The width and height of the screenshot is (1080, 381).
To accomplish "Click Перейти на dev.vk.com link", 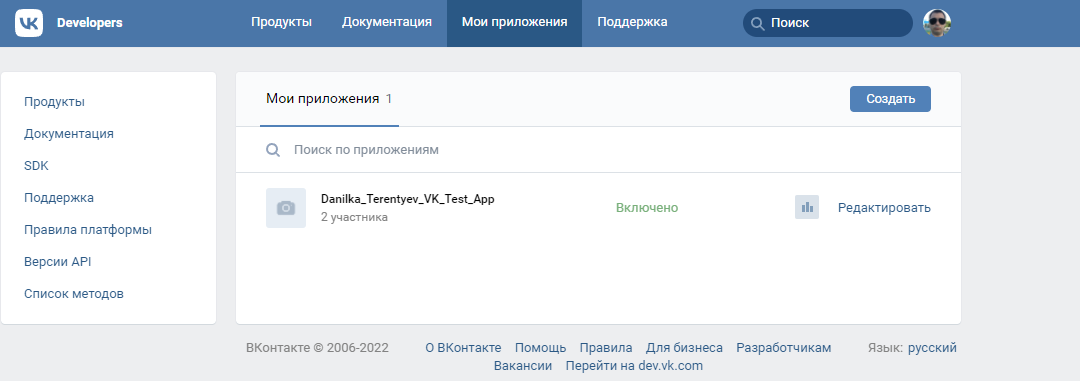I will [x=634, y=366].
